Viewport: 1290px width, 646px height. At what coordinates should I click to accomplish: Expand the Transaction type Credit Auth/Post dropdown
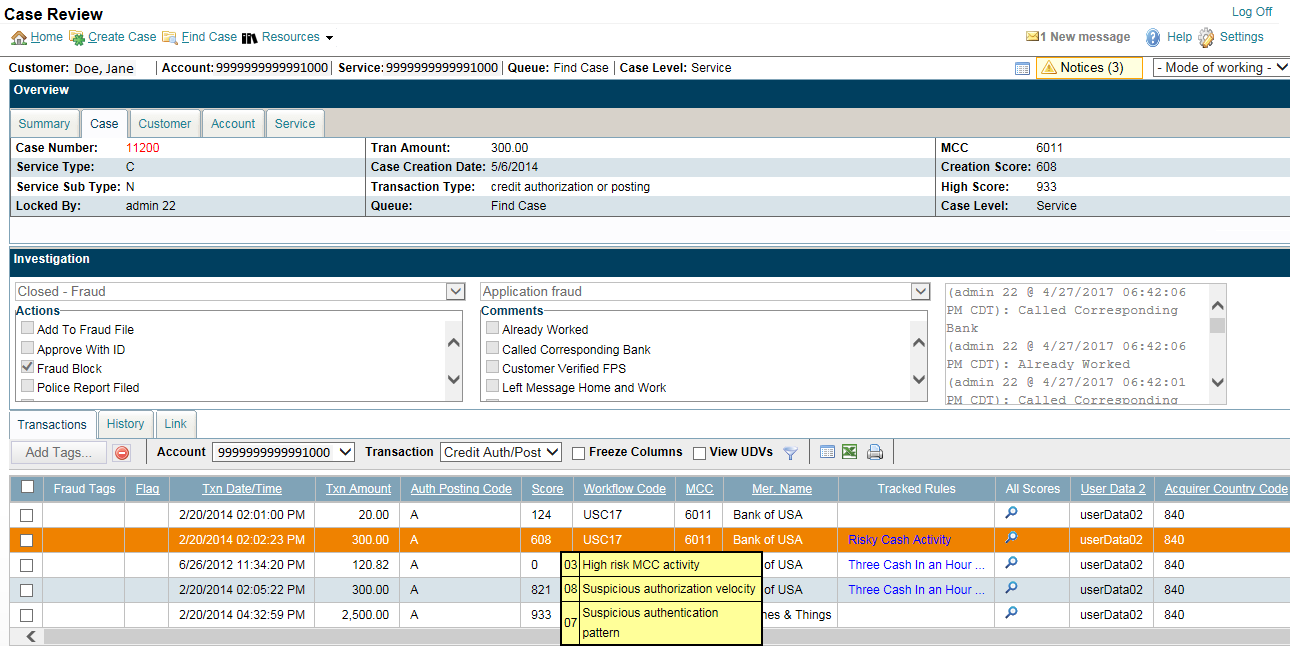click(x=500, y=452)
